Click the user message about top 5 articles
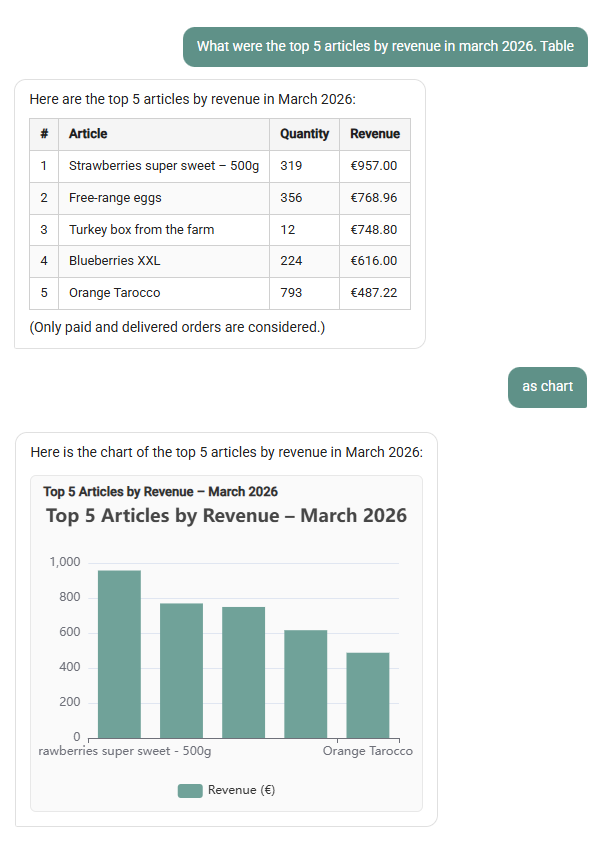600x850 pixels. click(x=385, y=47)
